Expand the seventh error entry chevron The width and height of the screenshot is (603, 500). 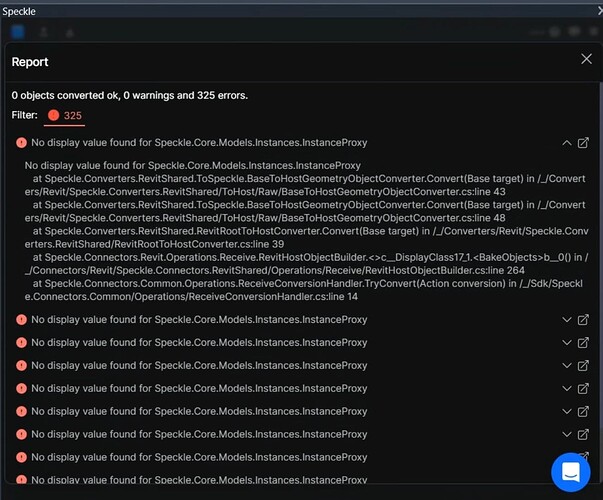(x=566, y=434)
